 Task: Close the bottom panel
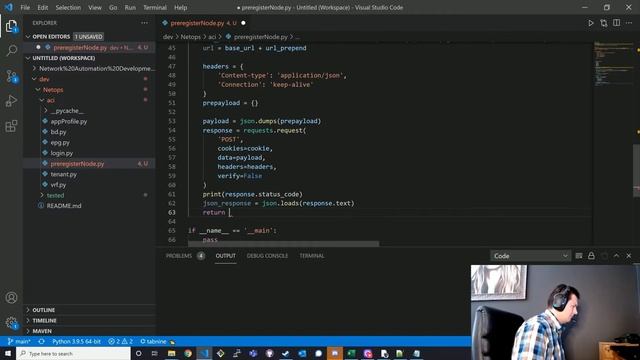[629, 256]
